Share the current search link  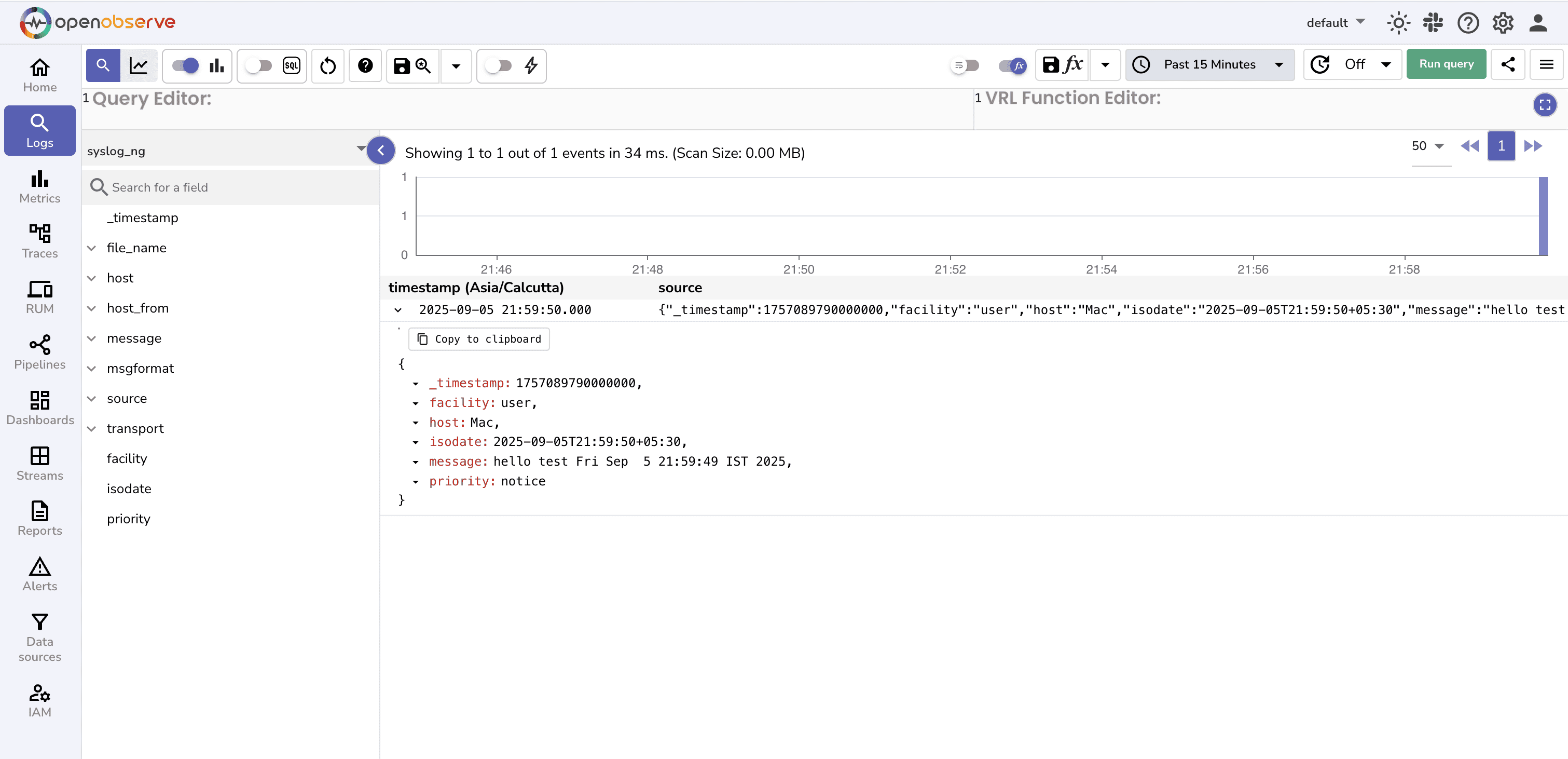point(1508,64)
